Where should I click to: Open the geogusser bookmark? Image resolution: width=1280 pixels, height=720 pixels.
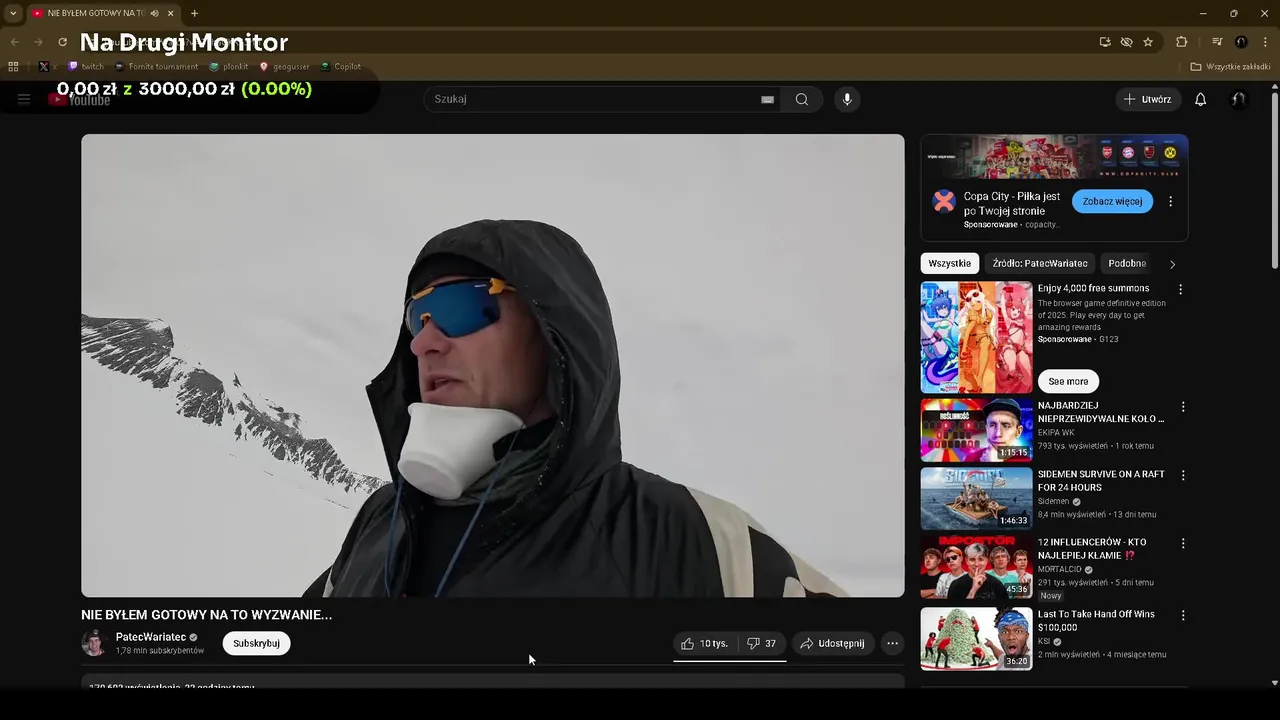[284, 67]
